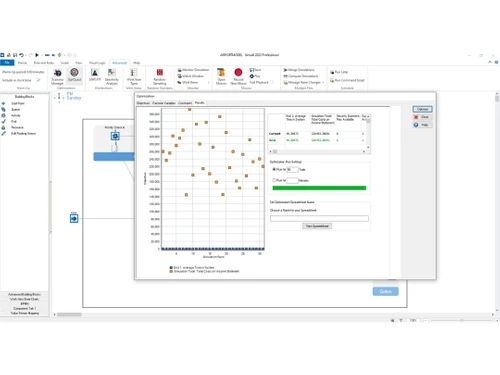This screenshot has height=375, width=500.
Task: Open the File menu tab
Action: point(7,63)
